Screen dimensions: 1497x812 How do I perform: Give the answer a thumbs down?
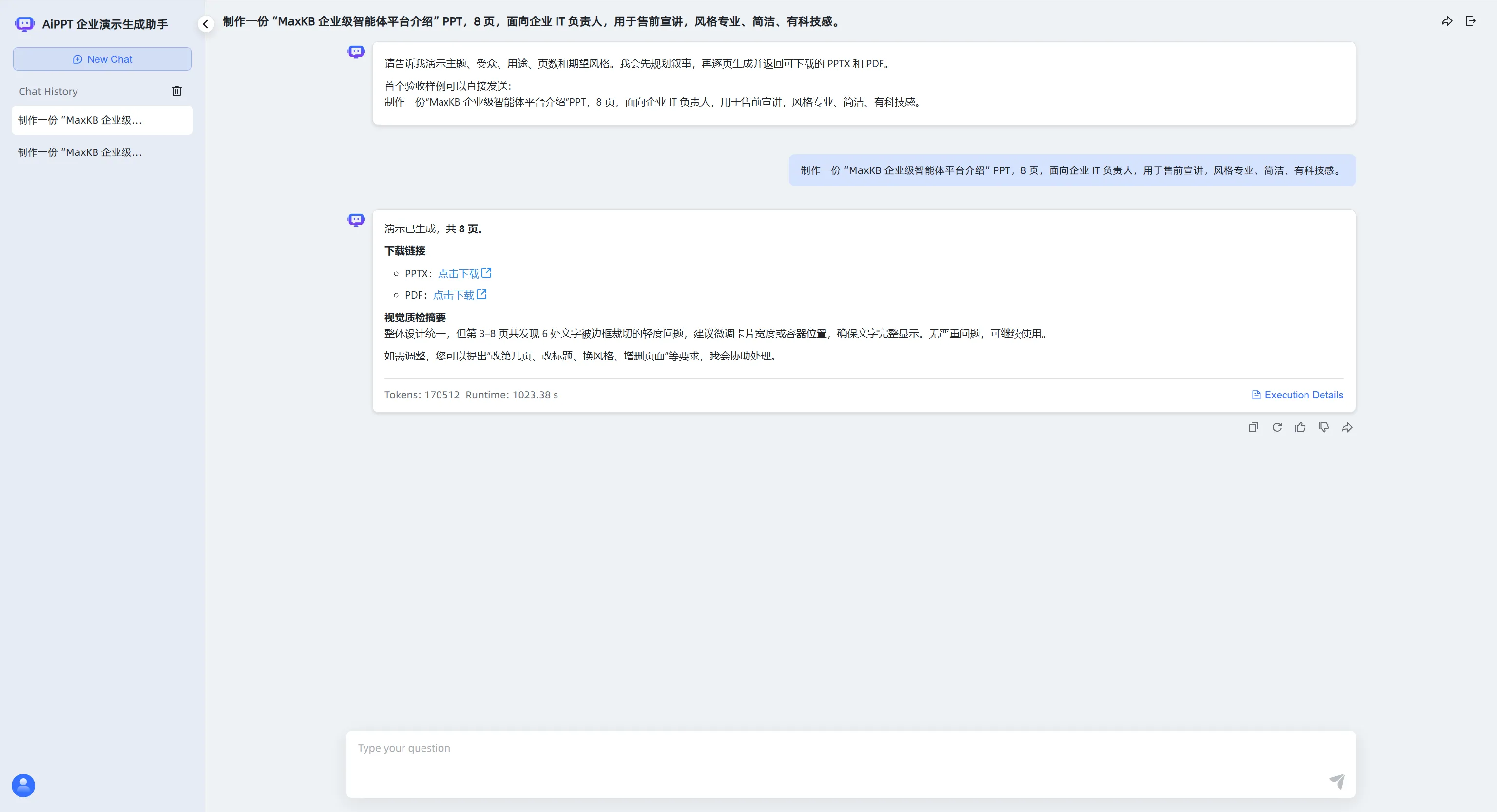tap(1324, 428)
